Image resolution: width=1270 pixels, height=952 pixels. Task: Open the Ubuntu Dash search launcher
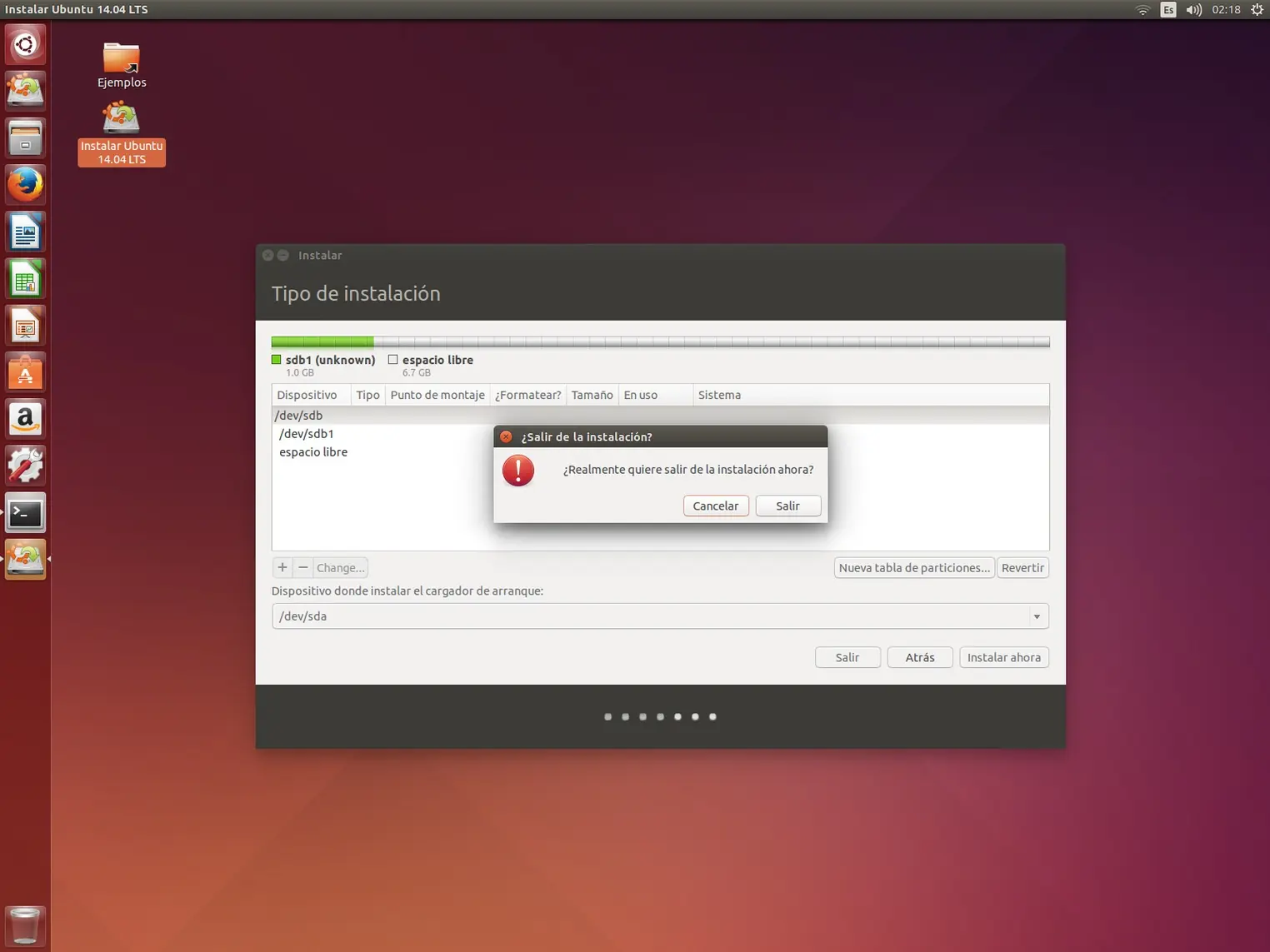coord(25,44)
